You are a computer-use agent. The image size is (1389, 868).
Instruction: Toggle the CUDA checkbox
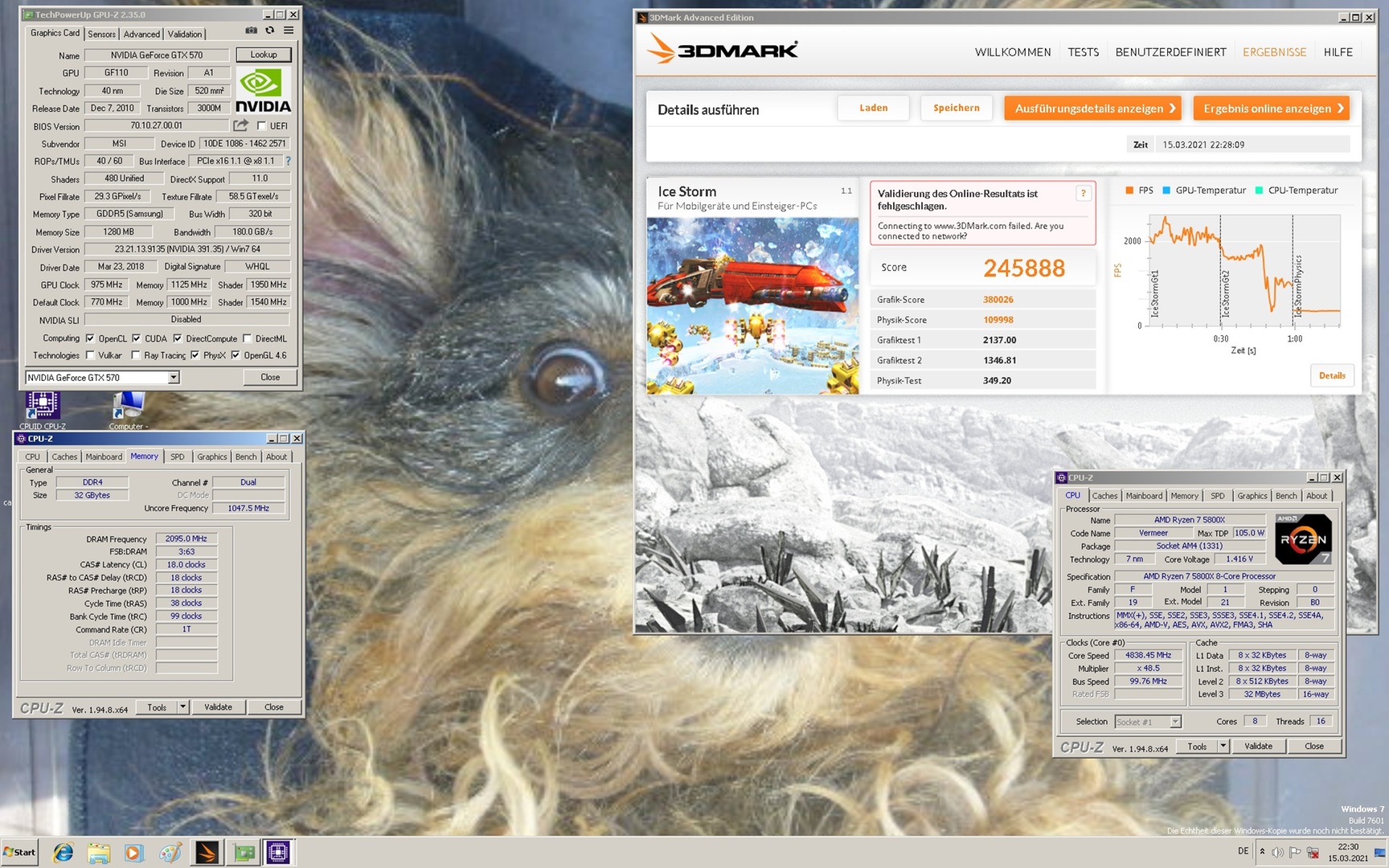(136, 338)
